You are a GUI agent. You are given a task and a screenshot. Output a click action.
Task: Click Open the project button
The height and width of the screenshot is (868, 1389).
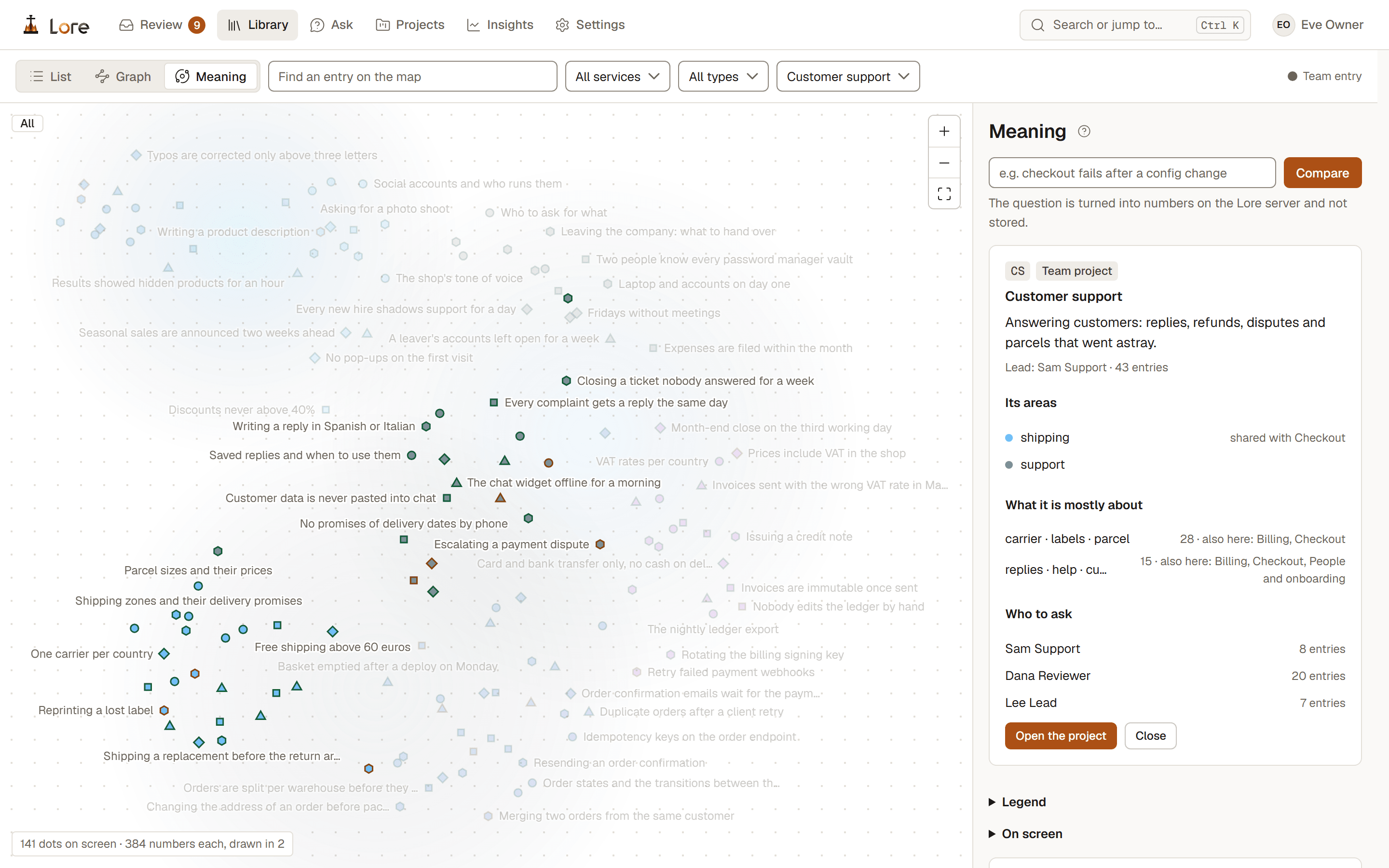(1061, 736)
